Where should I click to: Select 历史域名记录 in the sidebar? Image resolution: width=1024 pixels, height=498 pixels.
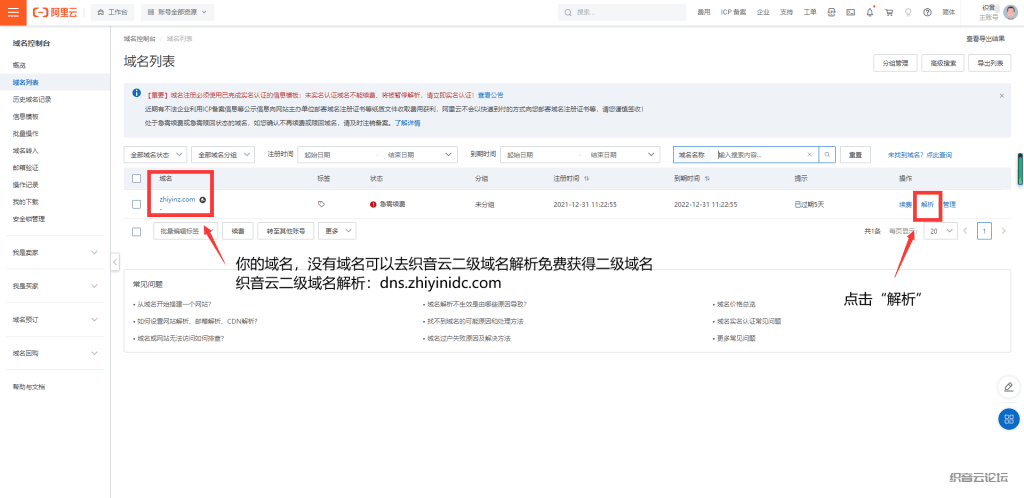[31, 99]
